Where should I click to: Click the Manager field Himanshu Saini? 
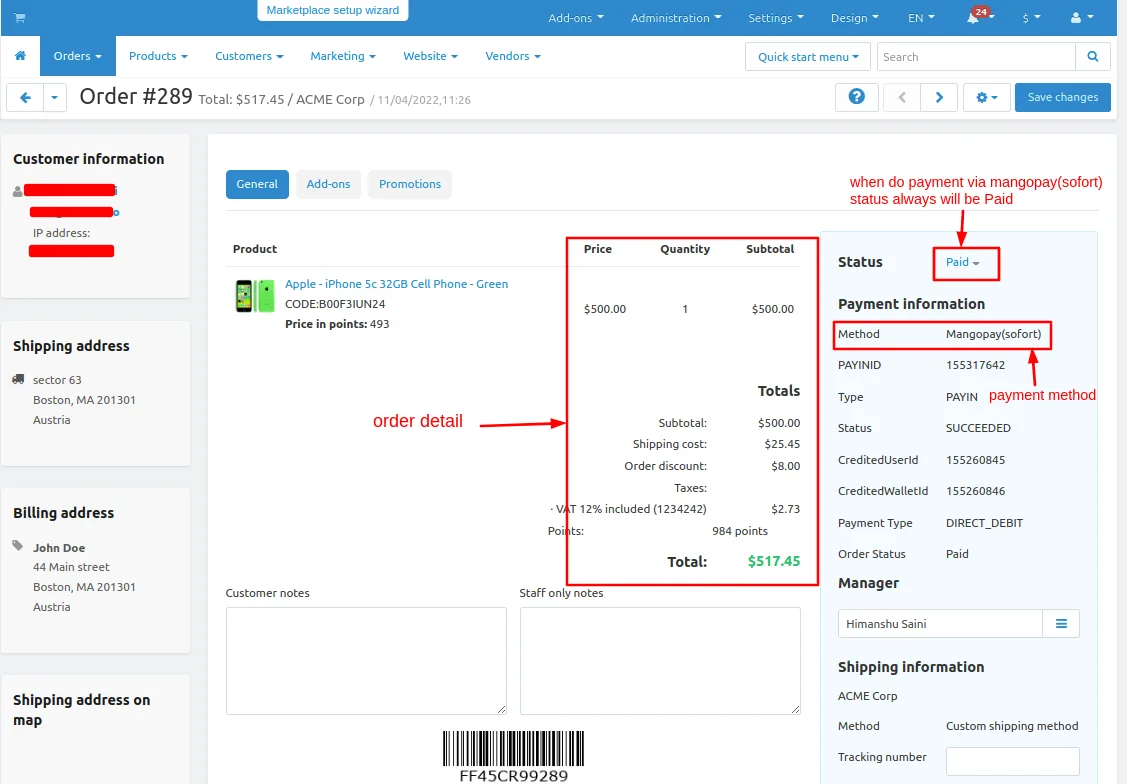(940, 624)
